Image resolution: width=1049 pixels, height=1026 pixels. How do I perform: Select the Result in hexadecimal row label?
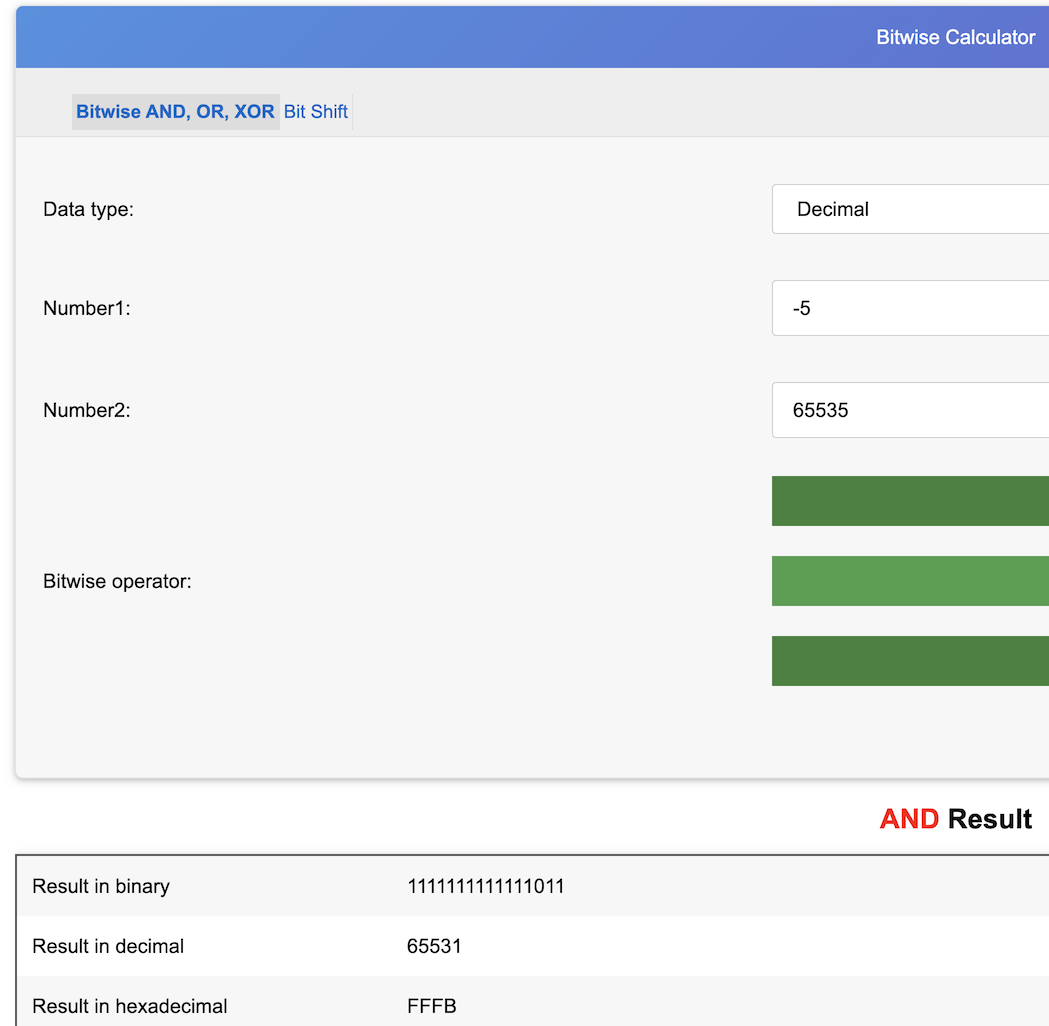click(x=130, y=1006)
